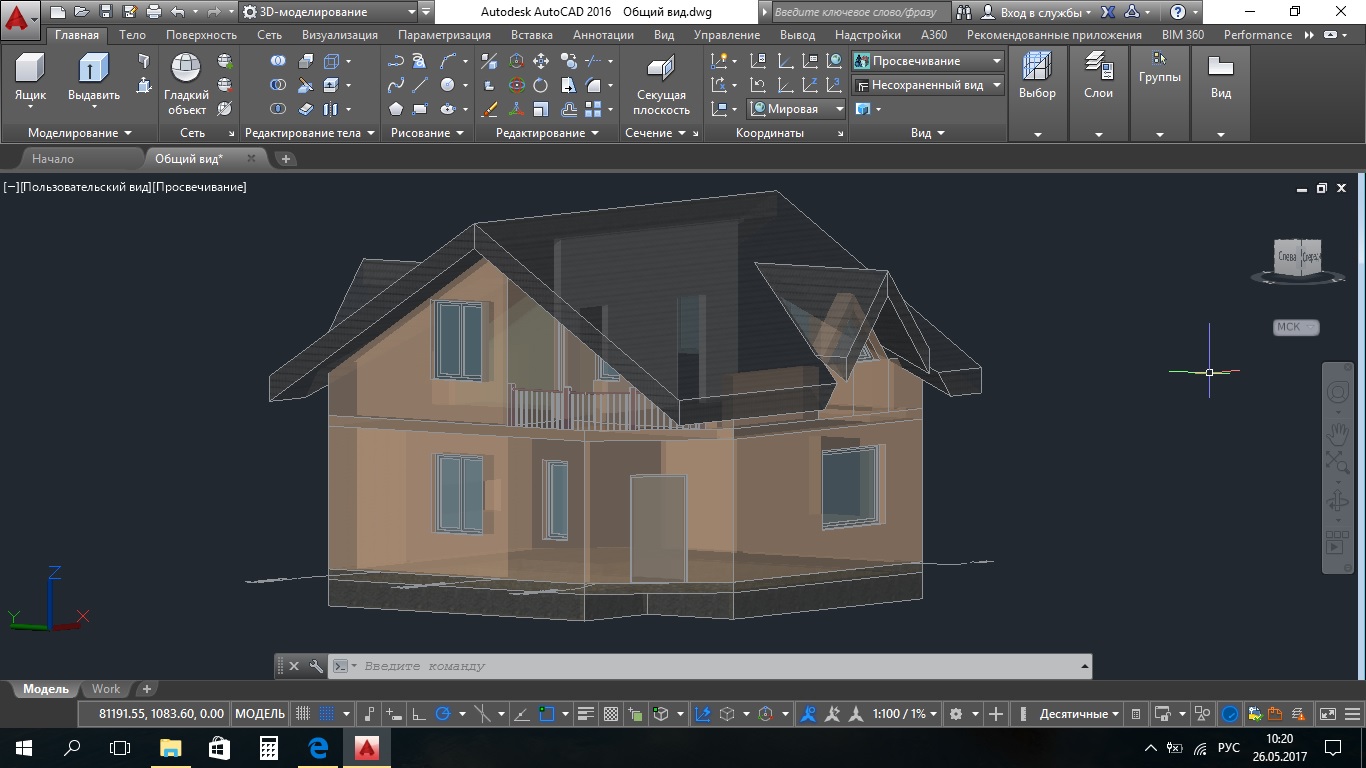Open the Pan hand tool in navigation bar
1366x768 pixels.
tap(1337, 432)
